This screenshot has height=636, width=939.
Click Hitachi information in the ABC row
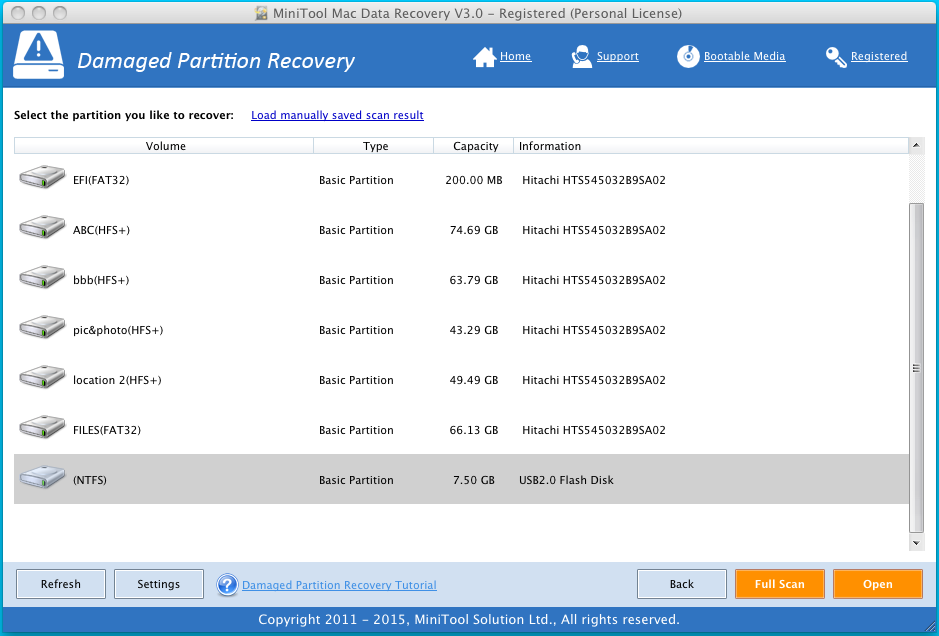(x=593, y=230)
